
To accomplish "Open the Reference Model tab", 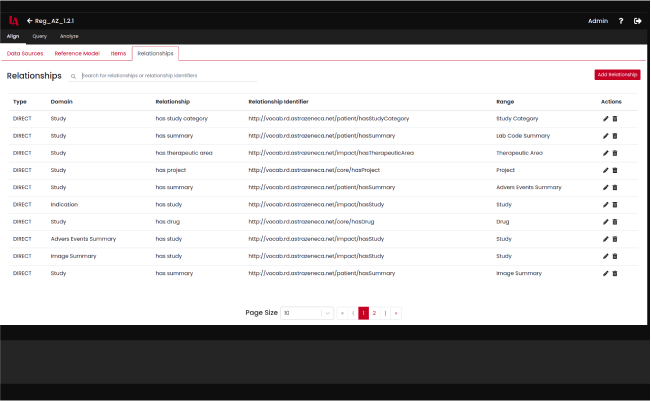I will coord(77,54).
